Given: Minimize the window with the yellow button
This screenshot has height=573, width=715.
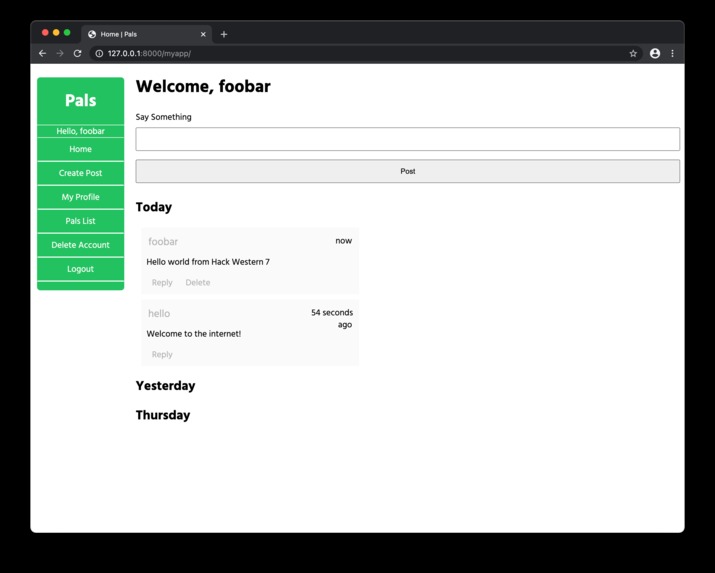Looking at the screenshot, I should click(56, 32).
